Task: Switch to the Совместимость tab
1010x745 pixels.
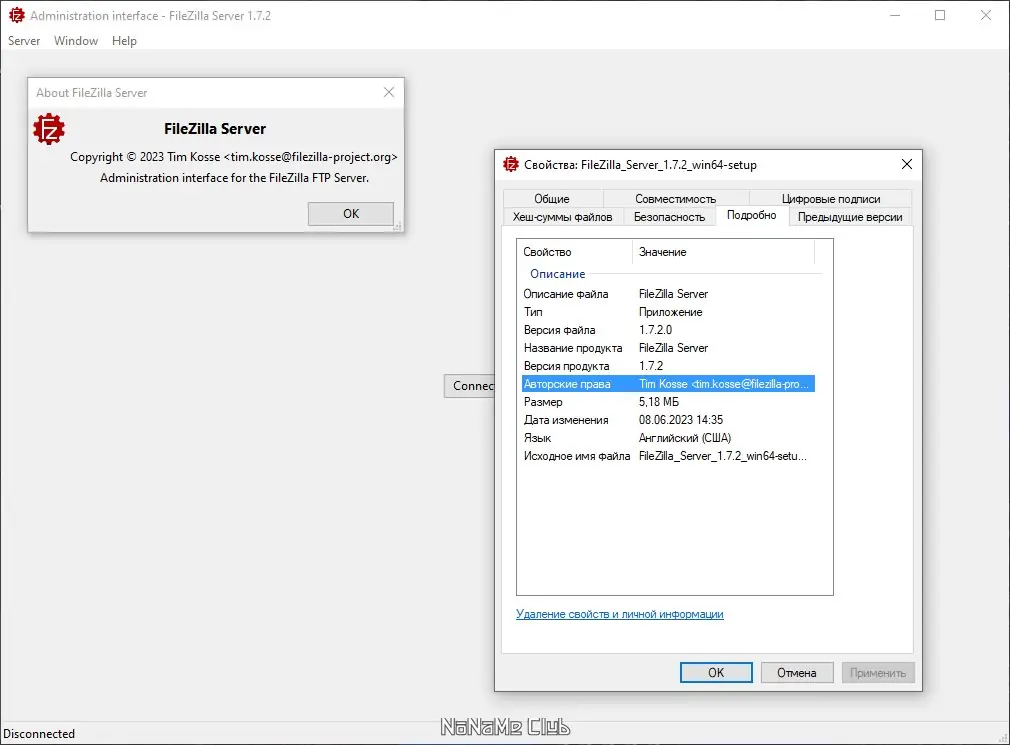Action: tap(675, 198)
